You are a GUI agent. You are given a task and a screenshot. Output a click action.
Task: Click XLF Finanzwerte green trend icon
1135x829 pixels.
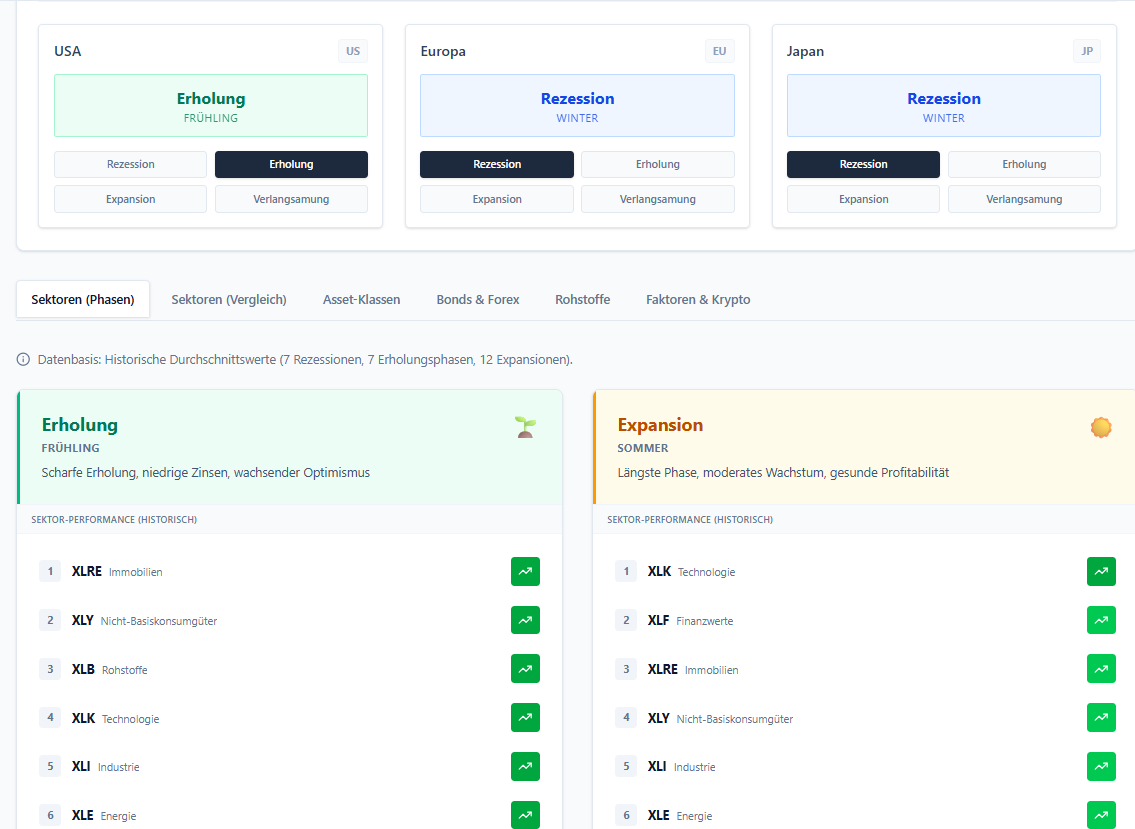[1101, 620]
